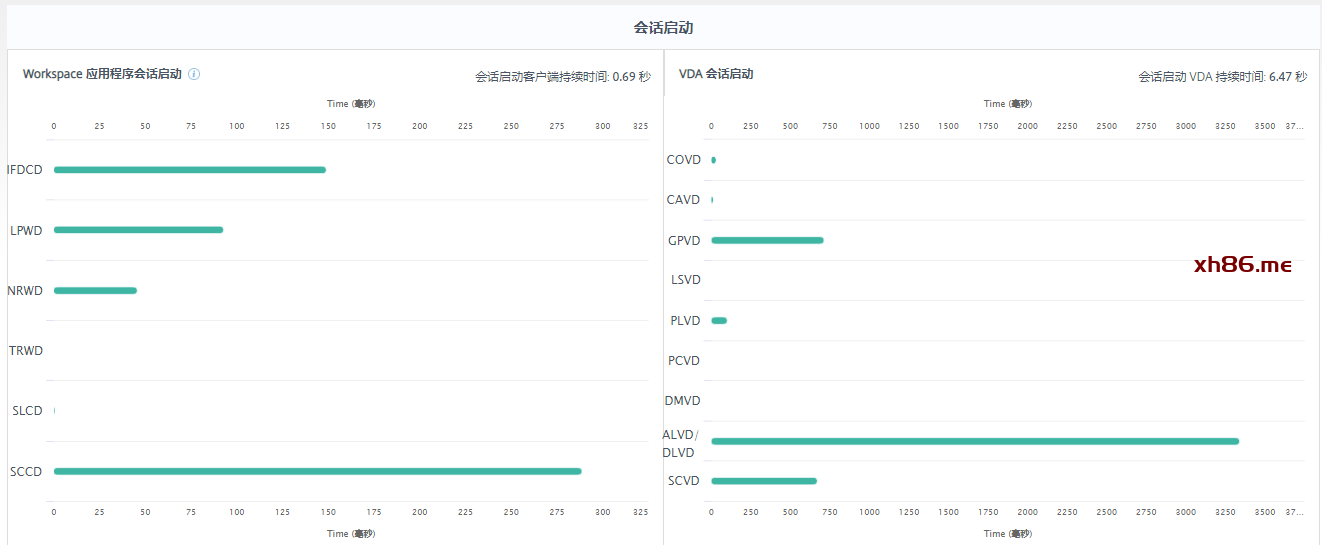Click the info icon beside Workspace 应用程序会话启动
Viewport: 1322px width, 545px height.
tap(194, 74)
